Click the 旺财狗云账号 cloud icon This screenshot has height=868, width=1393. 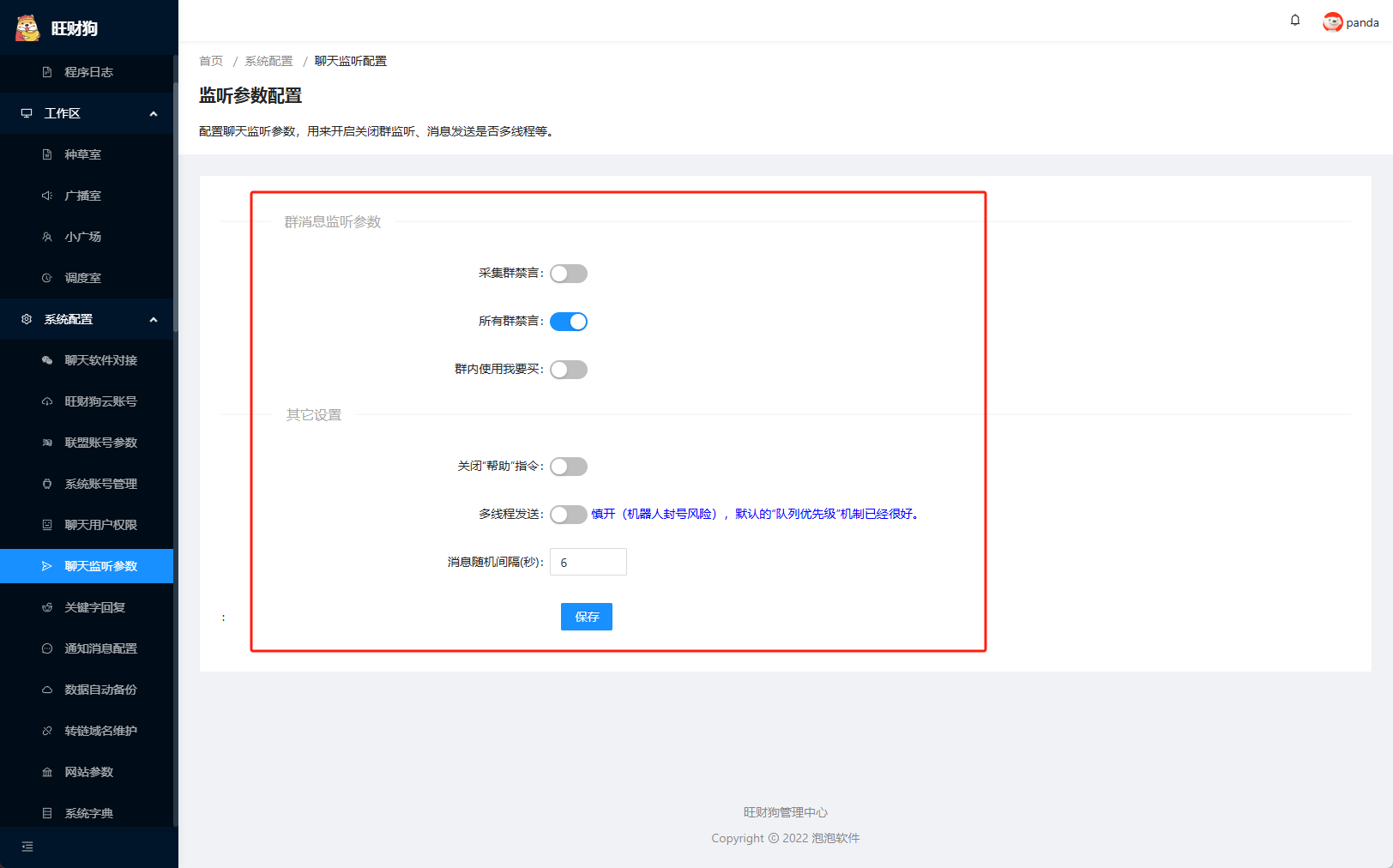coord(47,401)
